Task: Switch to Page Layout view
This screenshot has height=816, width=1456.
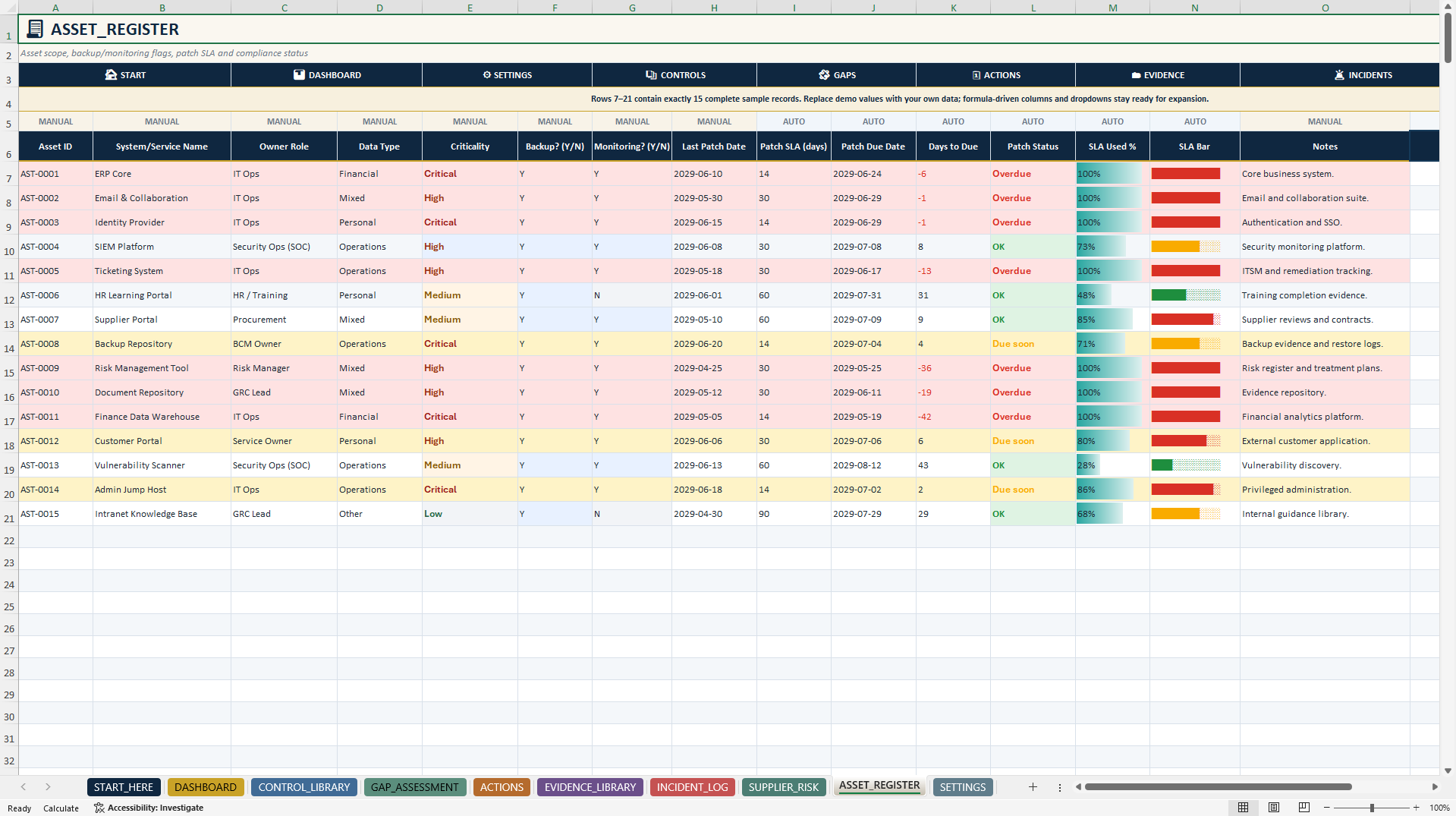Action: [1274, 808]
